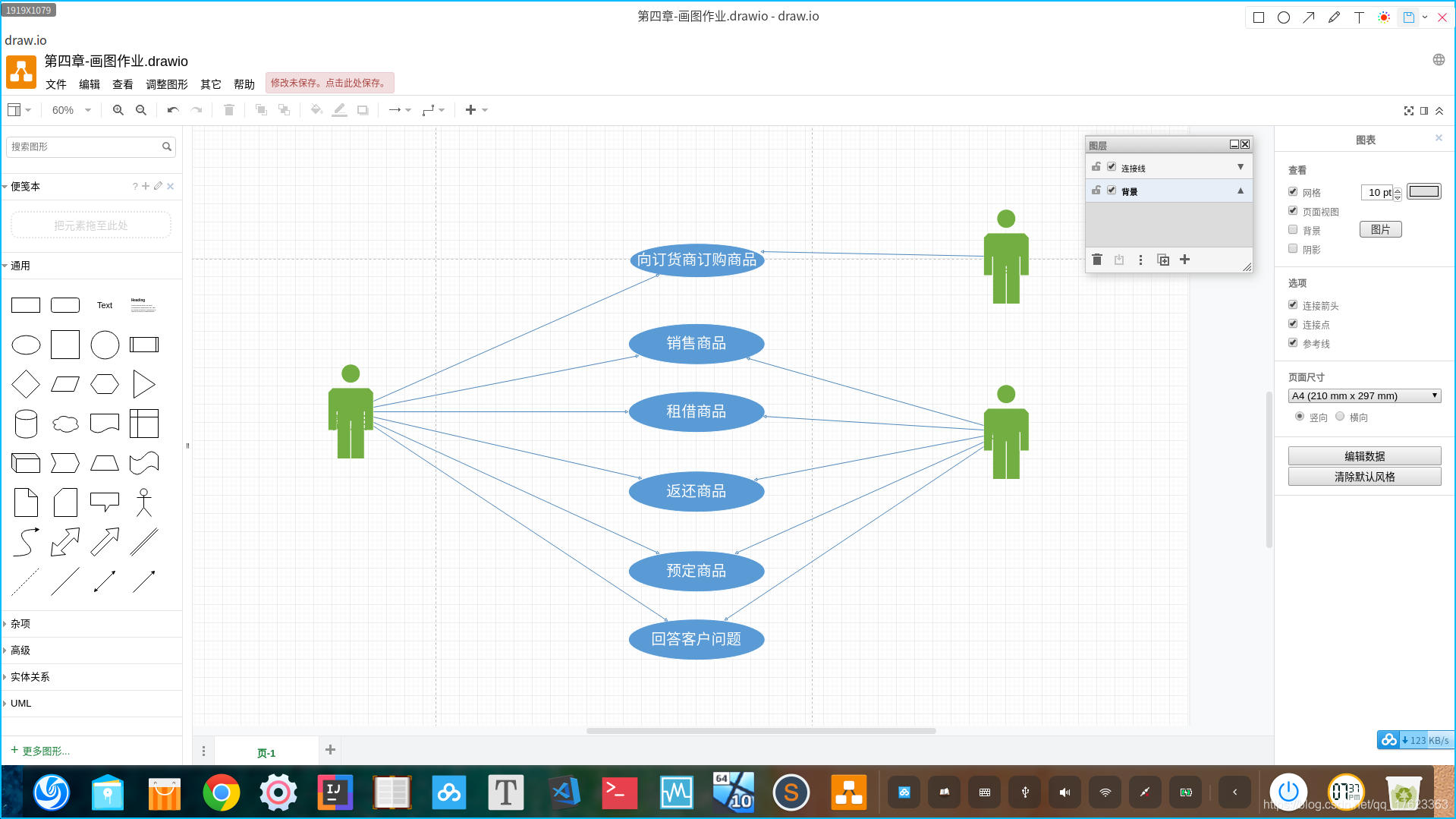This screenshot has height=819, width=1456.
Task: Select the cloud shape in the General palette
Action: tap(65, 424)
